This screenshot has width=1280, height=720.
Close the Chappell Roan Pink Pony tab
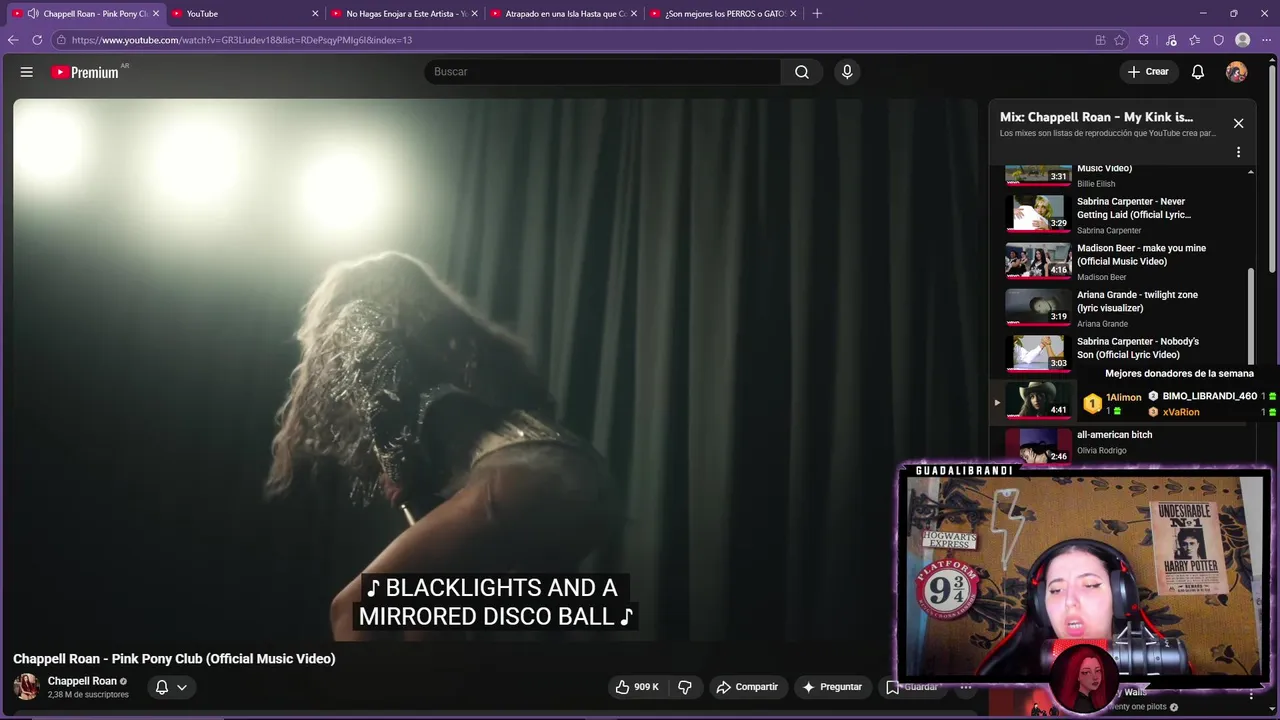tap(156, 14)
